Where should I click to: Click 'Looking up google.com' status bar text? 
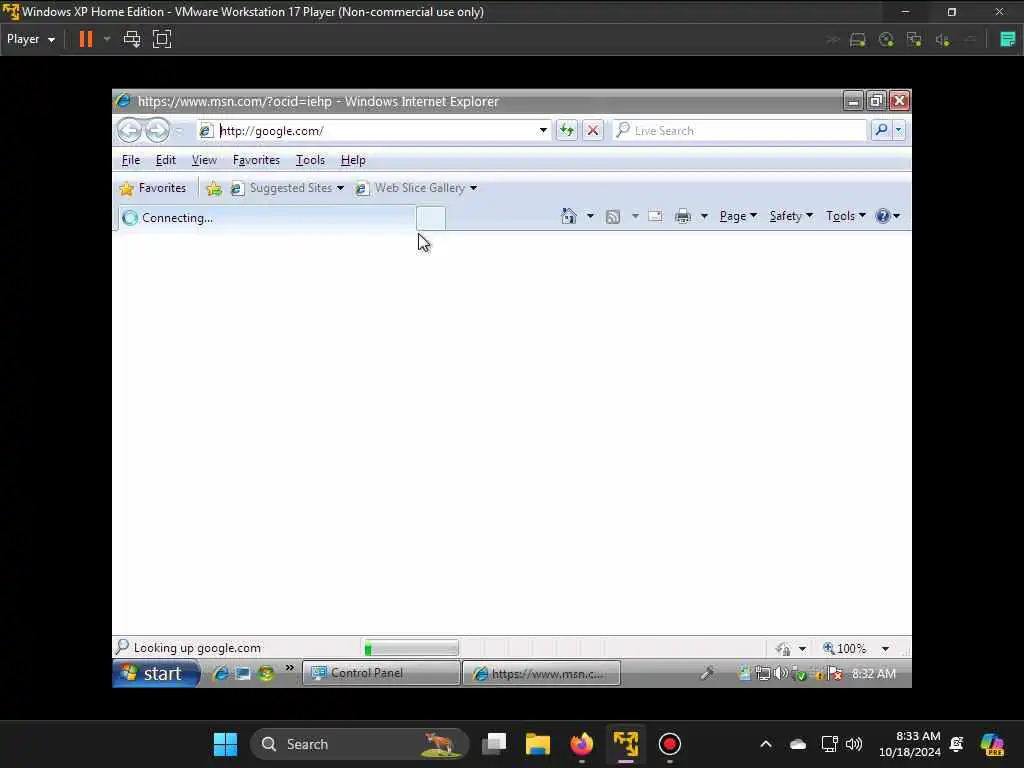click(197, 648)
